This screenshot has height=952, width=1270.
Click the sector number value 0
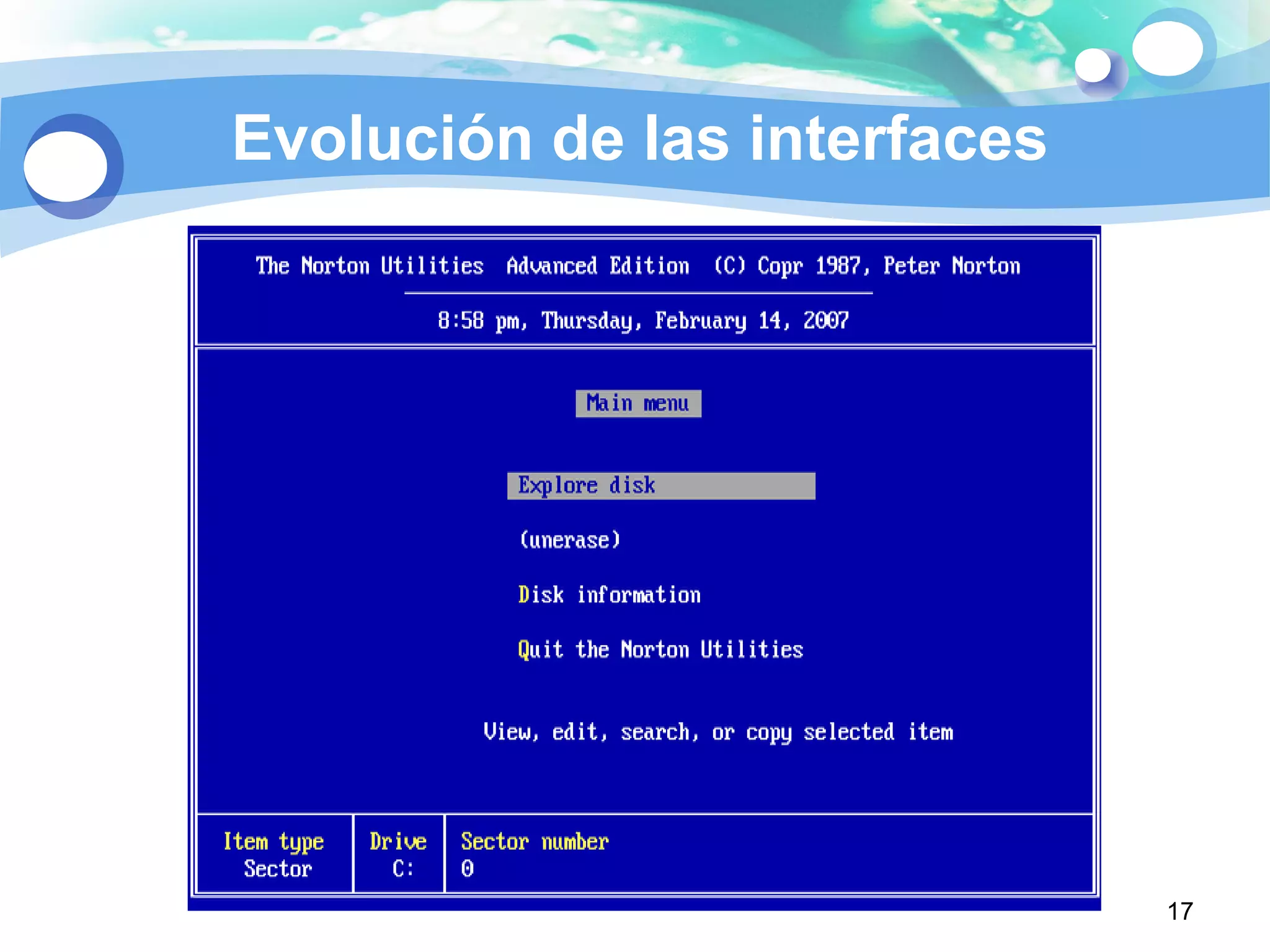tap(468, 869)
